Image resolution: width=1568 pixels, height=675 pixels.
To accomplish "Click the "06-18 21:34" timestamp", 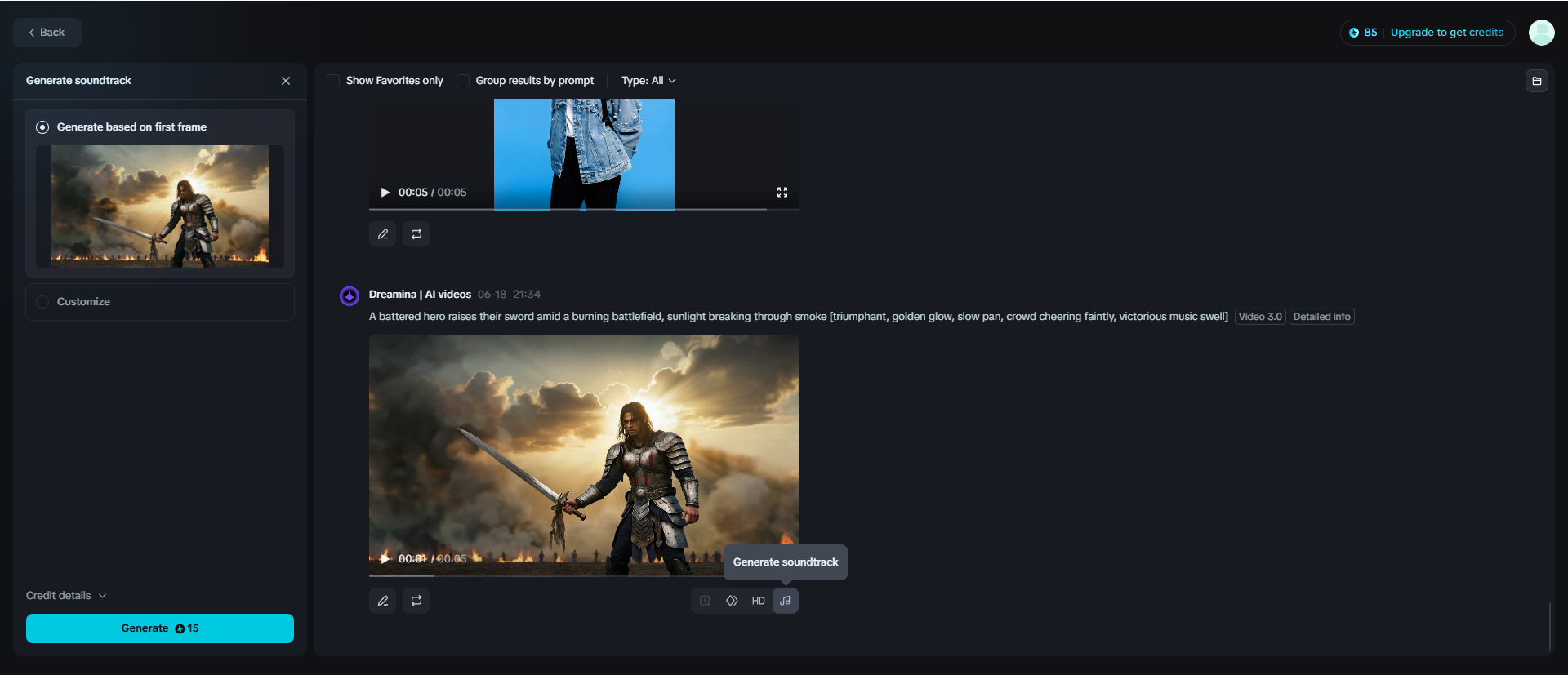I will pyautogui.click(x=509, y=295).
